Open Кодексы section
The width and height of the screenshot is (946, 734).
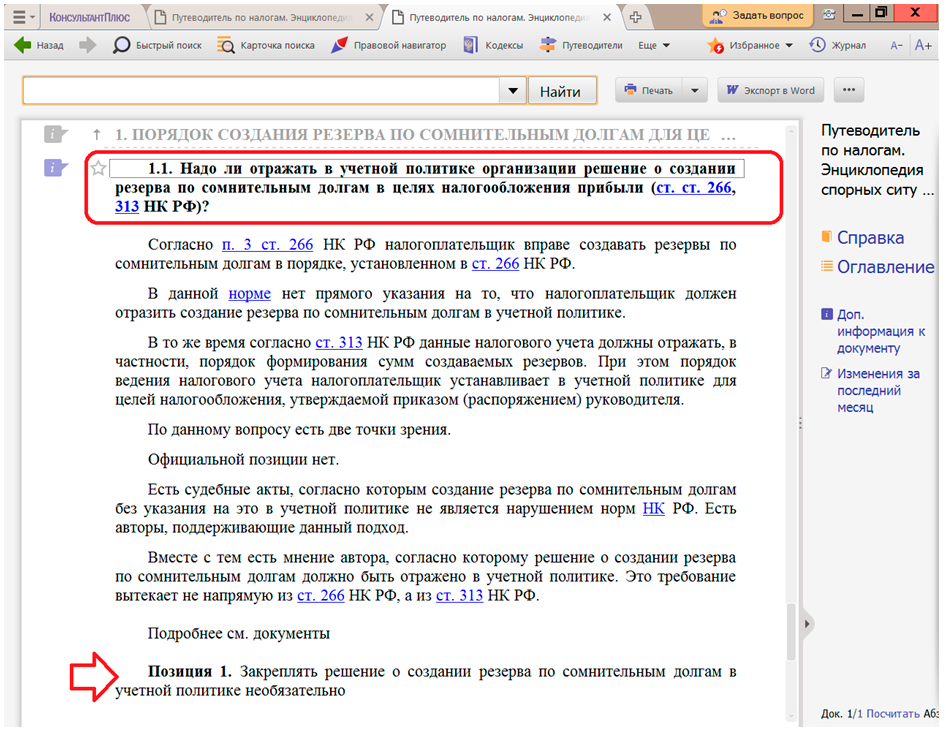(x=493, y=45)
